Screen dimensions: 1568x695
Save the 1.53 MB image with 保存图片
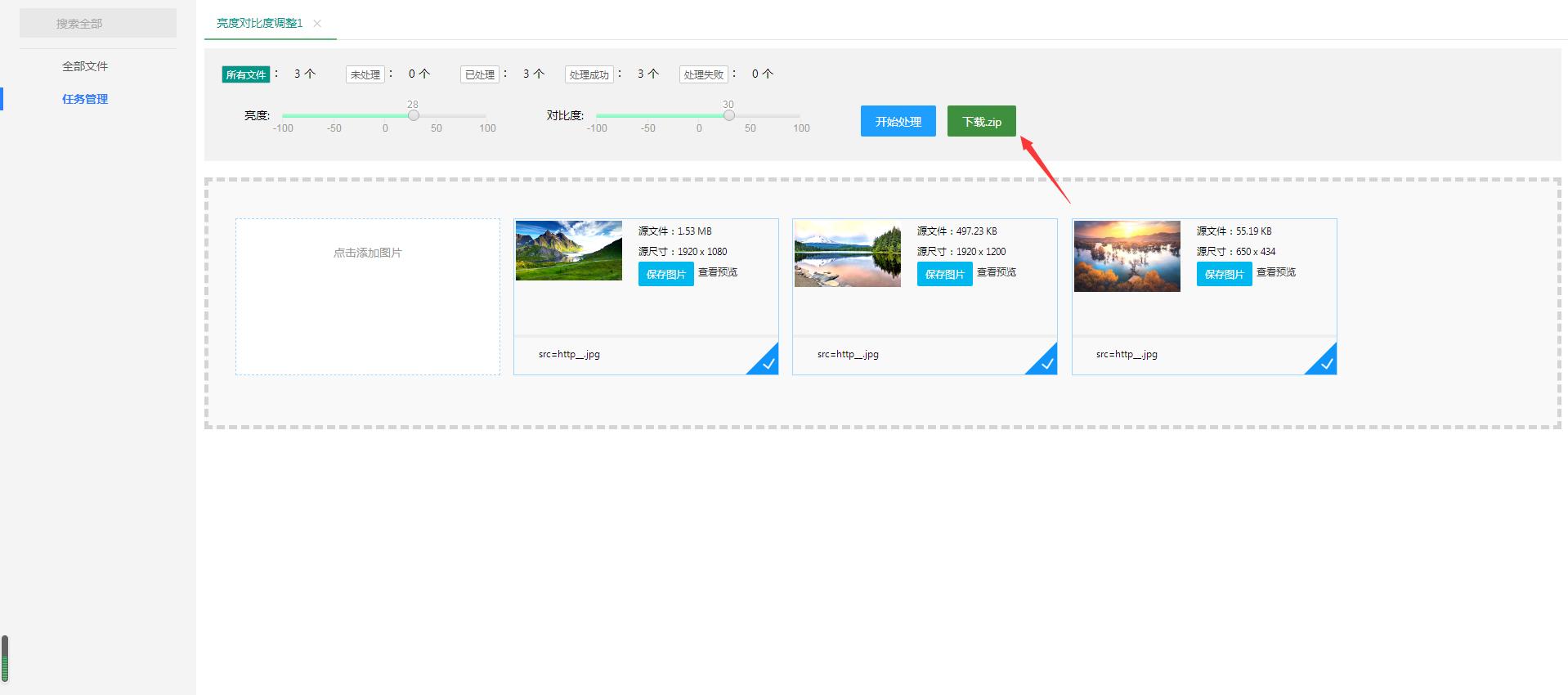coord(666,274)
